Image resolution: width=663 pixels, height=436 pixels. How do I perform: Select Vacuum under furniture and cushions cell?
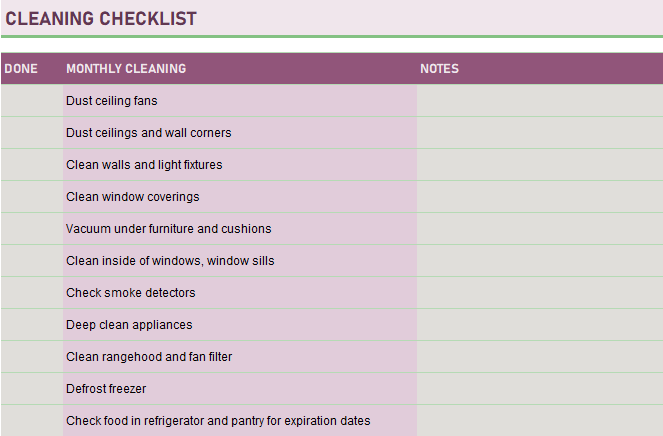(x=168, y=229)
